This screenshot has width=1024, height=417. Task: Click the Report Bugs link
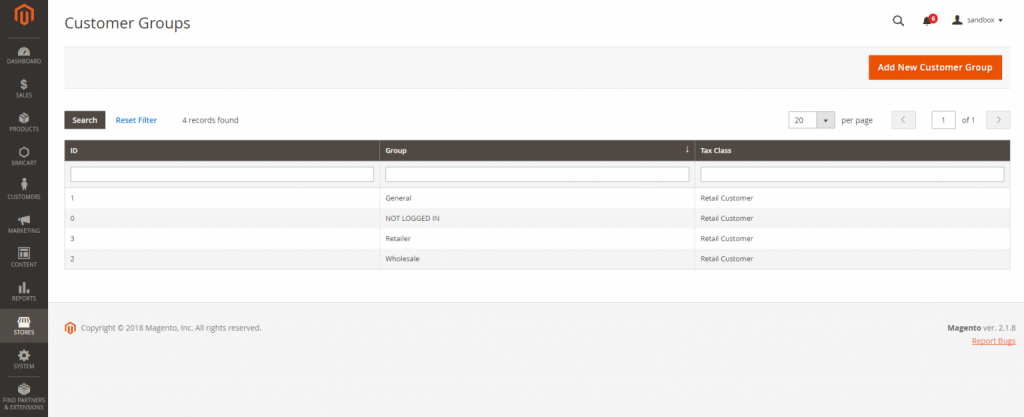993,341
